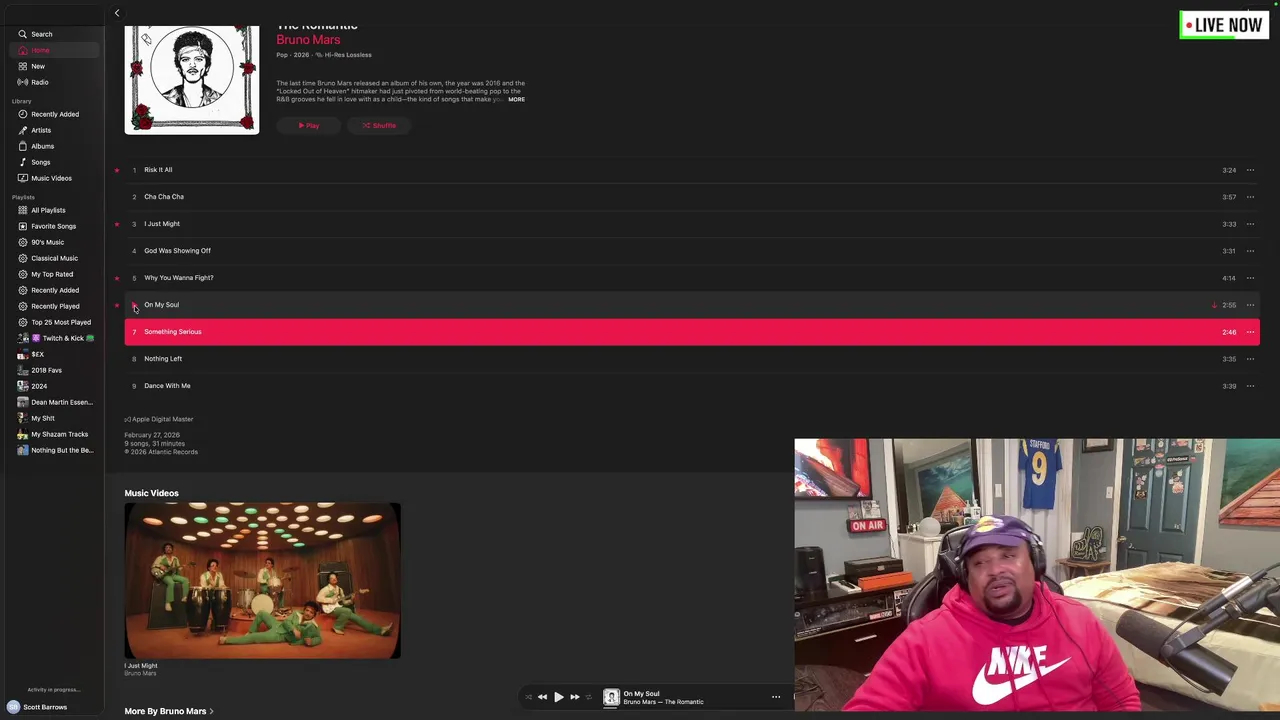Open the My Shazam Tracks playlist
Screen dimensions: 1280x720
point(59,434)
